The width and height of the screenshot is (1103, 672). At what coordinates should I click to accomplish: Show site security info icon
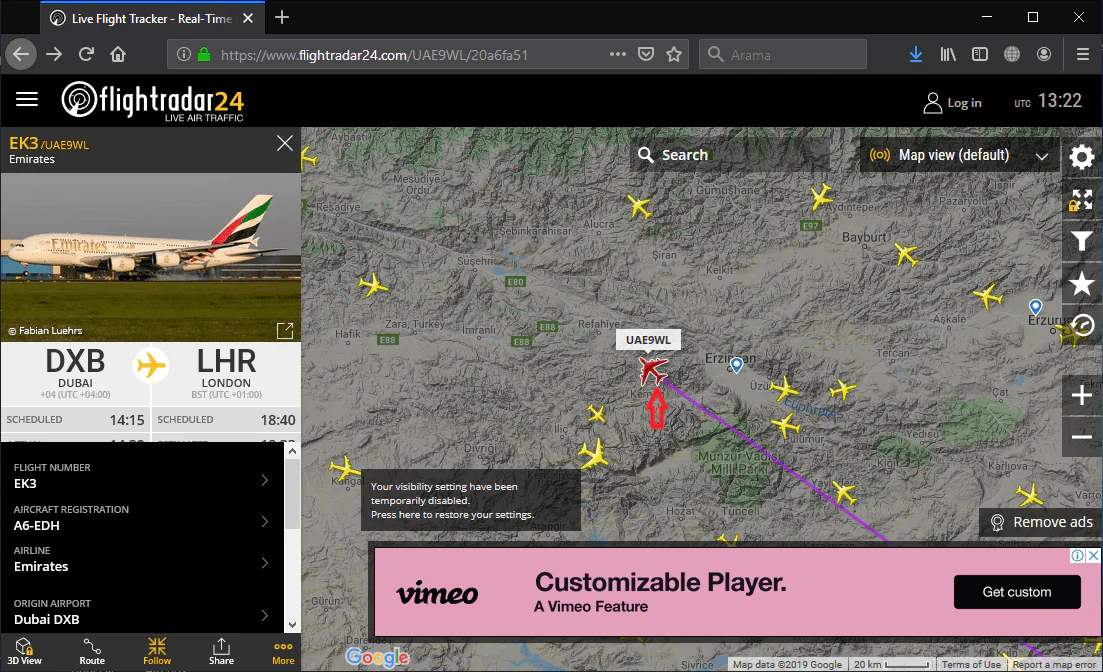click(x=184, y=54)
